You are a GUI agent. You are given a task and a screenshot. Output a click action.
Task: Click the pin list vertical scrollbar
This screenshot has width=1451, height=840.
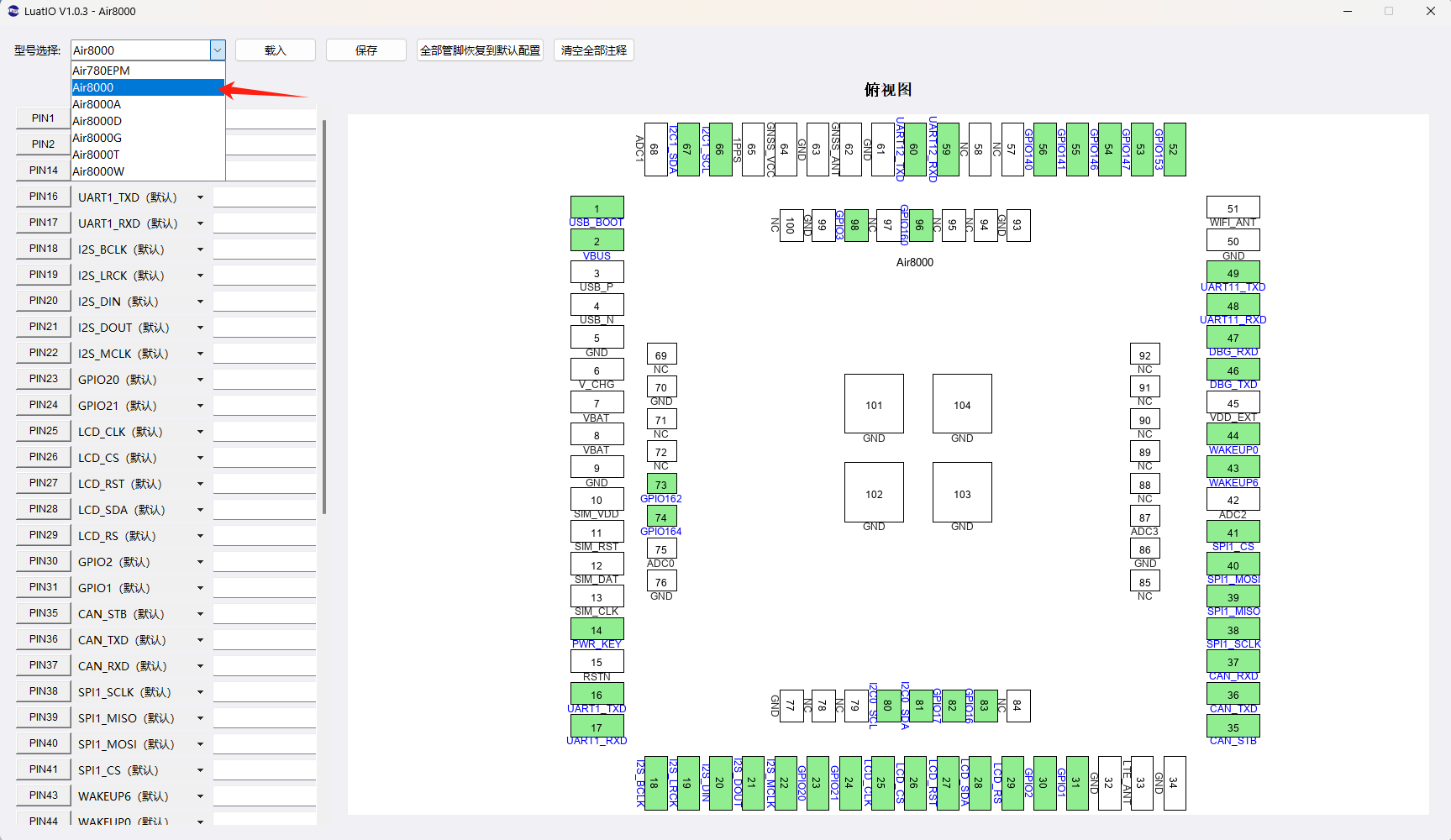click(x=324, y=317)
